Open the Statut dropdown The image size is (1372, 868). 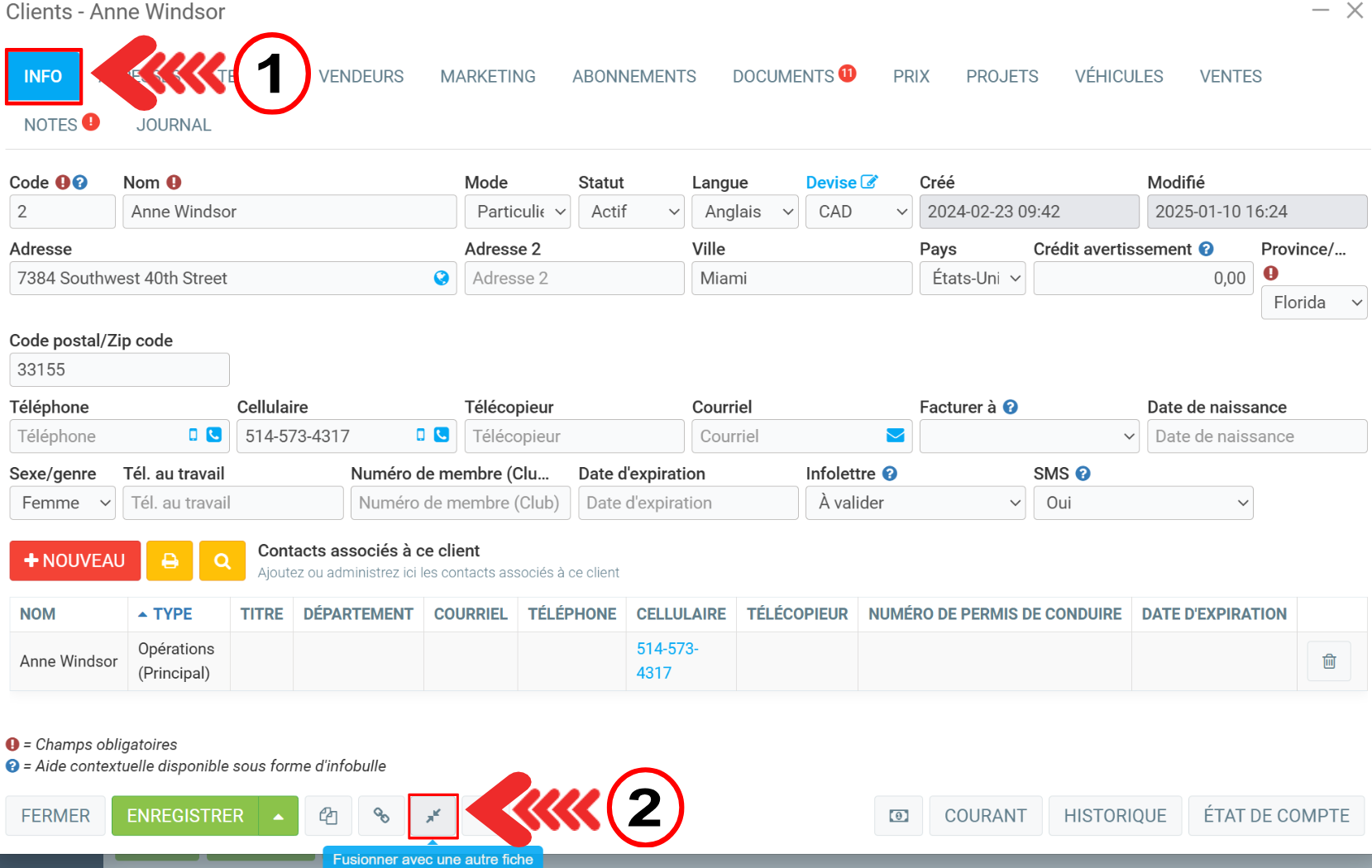click(631, 212)
